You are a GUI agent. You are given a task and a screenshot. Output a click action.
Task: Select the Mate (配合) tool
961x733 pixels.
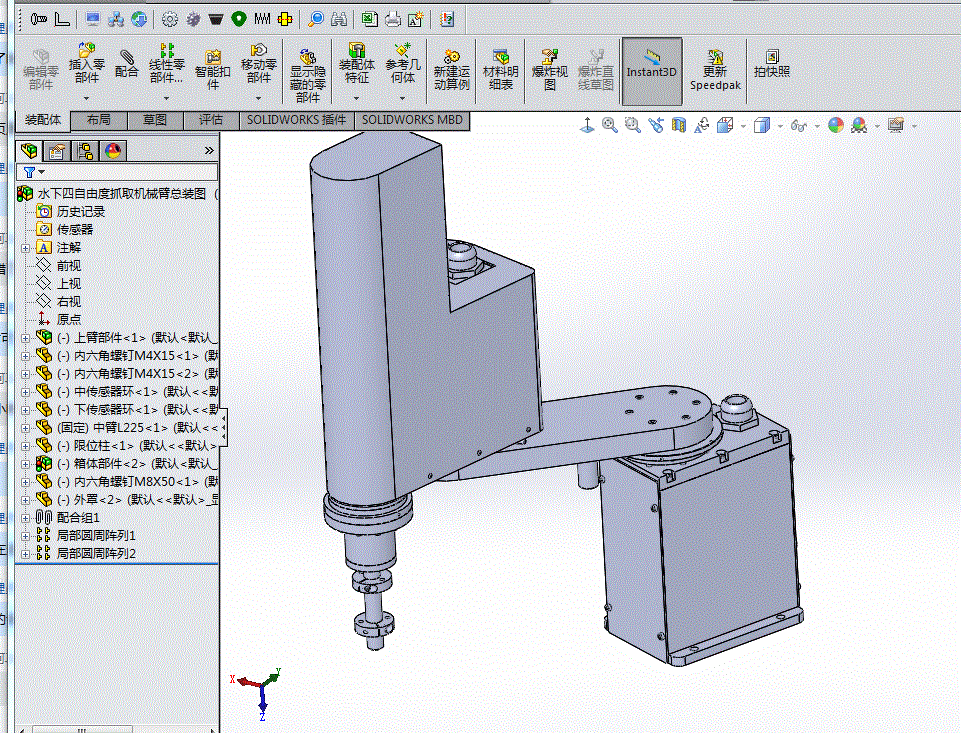(x=126, y=63)
